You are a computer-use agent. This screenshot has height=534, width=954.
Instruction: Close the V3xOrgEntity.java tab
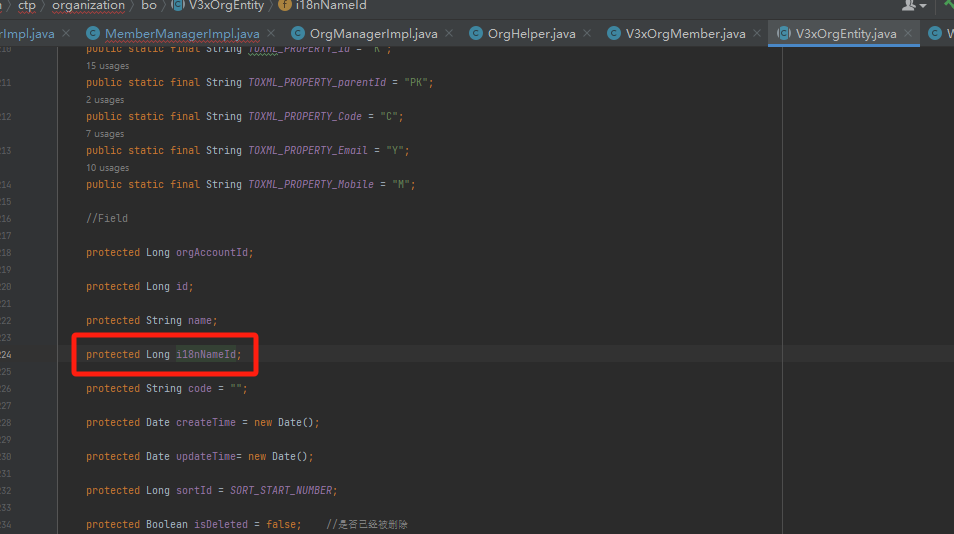coord(908,33)
